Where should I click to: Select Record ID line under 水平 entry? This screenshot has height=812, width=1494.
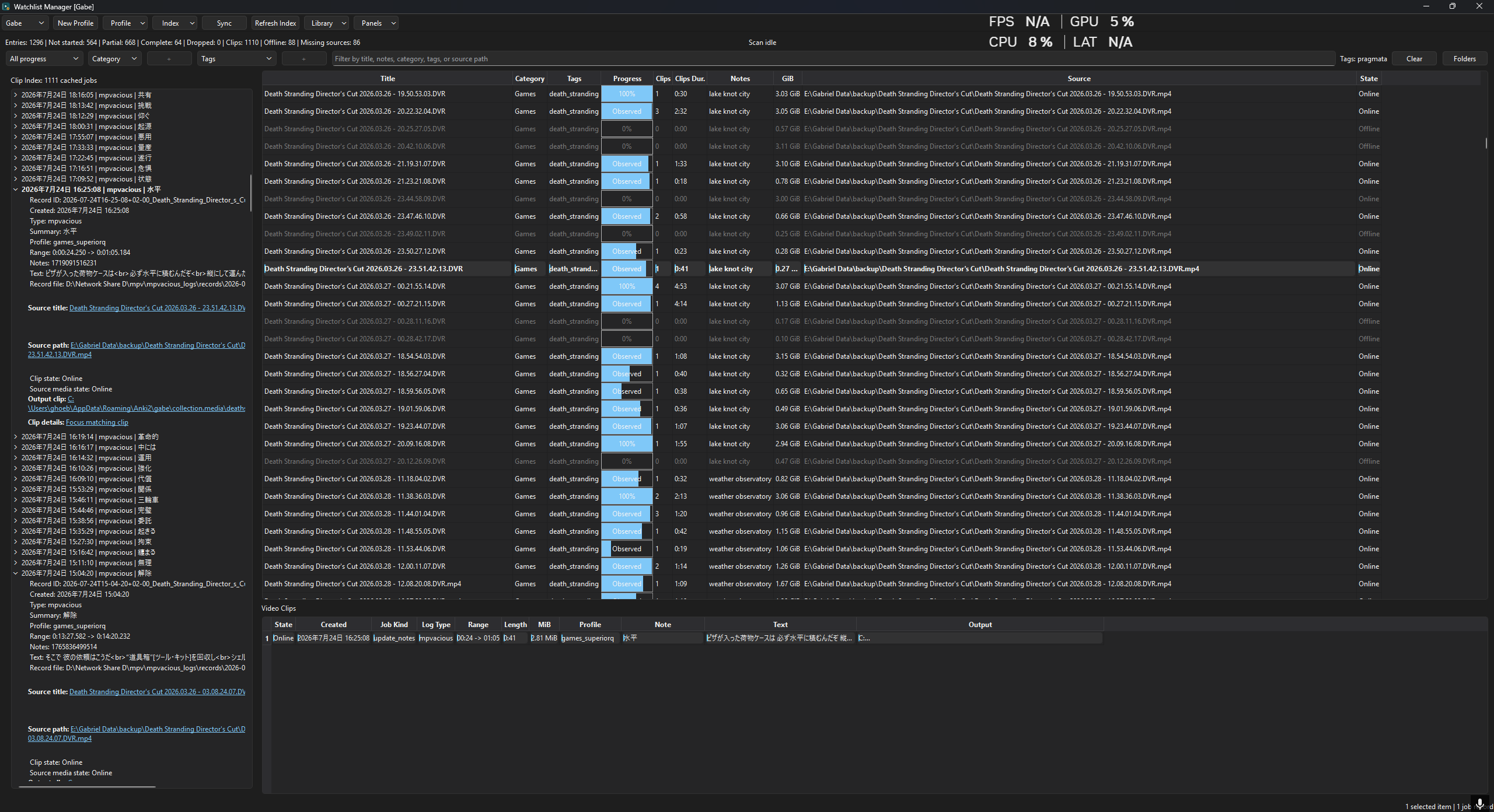pos(137,200)
